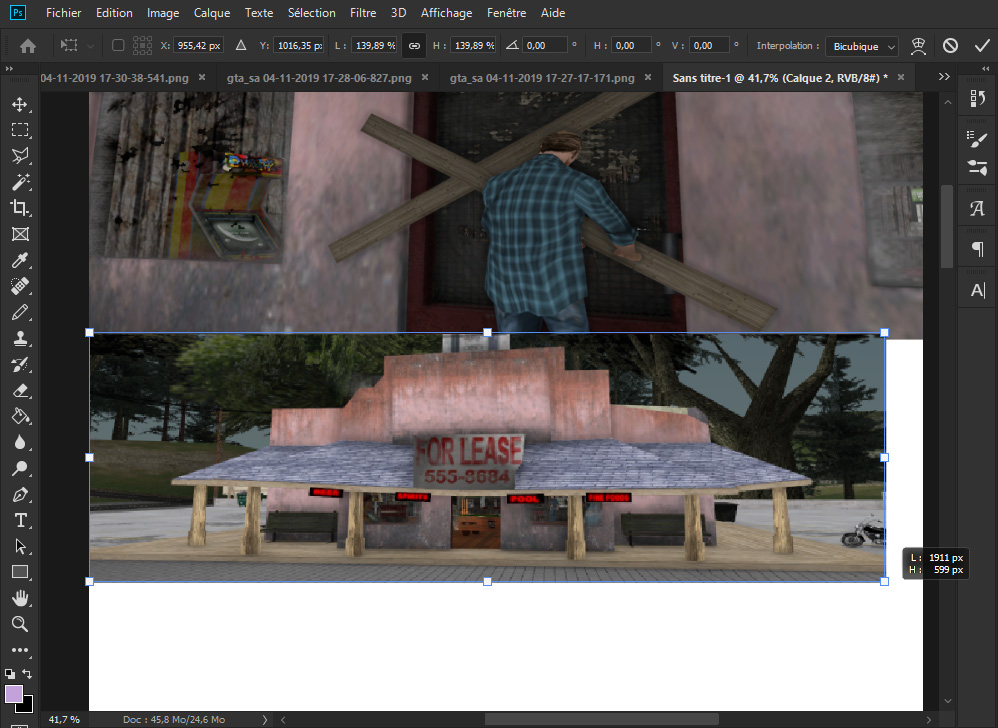Select the Zoom magnifier tool
Viewport: 998px width, 728px height.
coord(20,624)
